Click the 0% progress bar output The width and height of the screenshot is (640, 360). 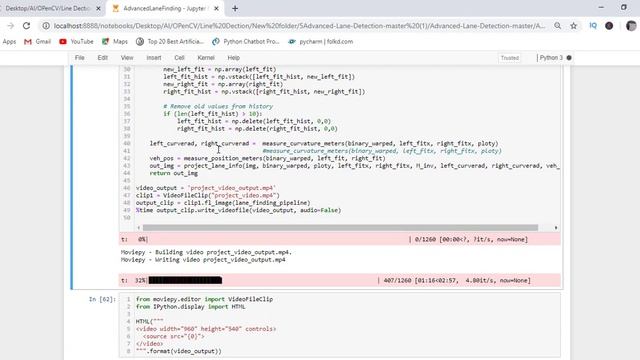340,240
